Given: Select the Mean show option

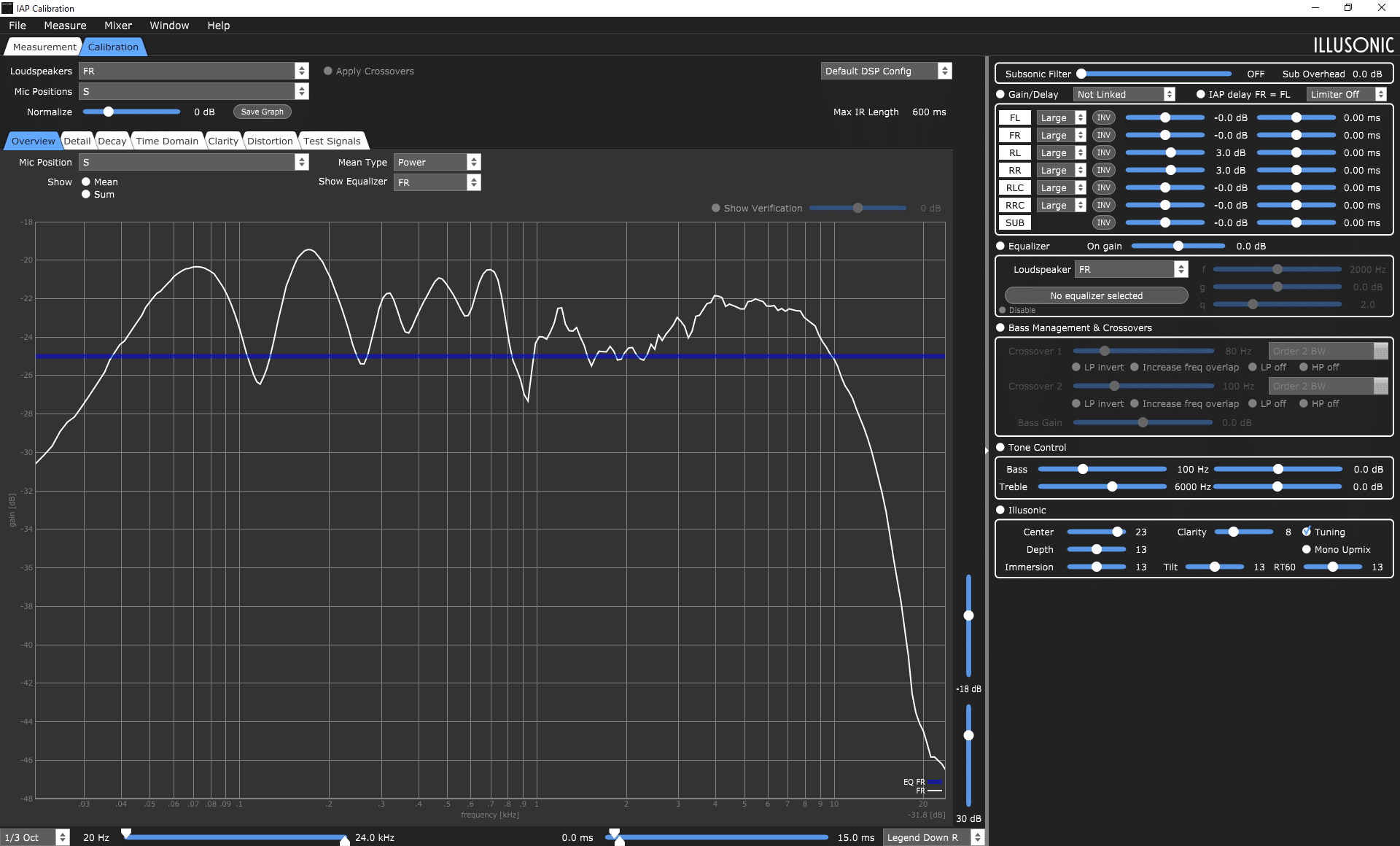Looking at the screenshot, I should pyautogui.click(x=86, y=182).
